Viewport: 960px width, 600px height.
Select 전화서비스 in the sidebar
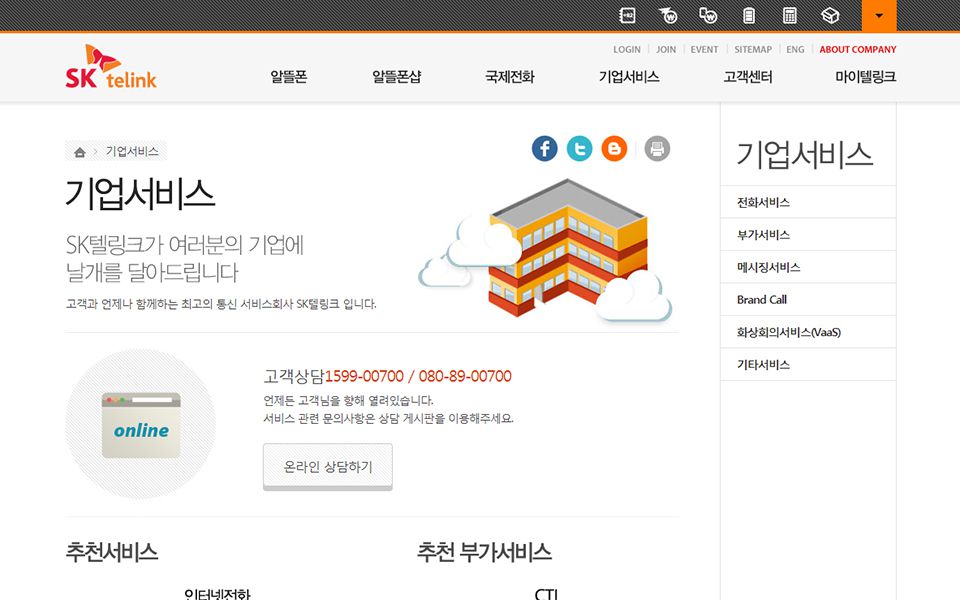click(763, 202)
